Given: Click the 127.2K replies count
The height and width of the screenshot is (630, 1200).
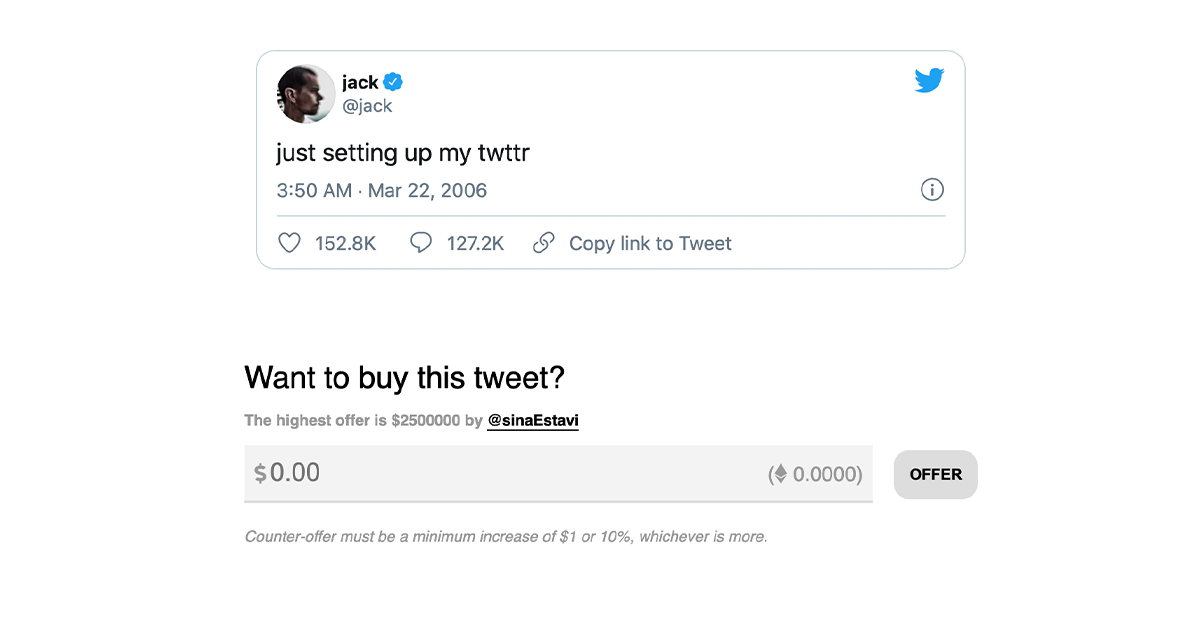Looking at the screenshot, I should click(475, 243).
